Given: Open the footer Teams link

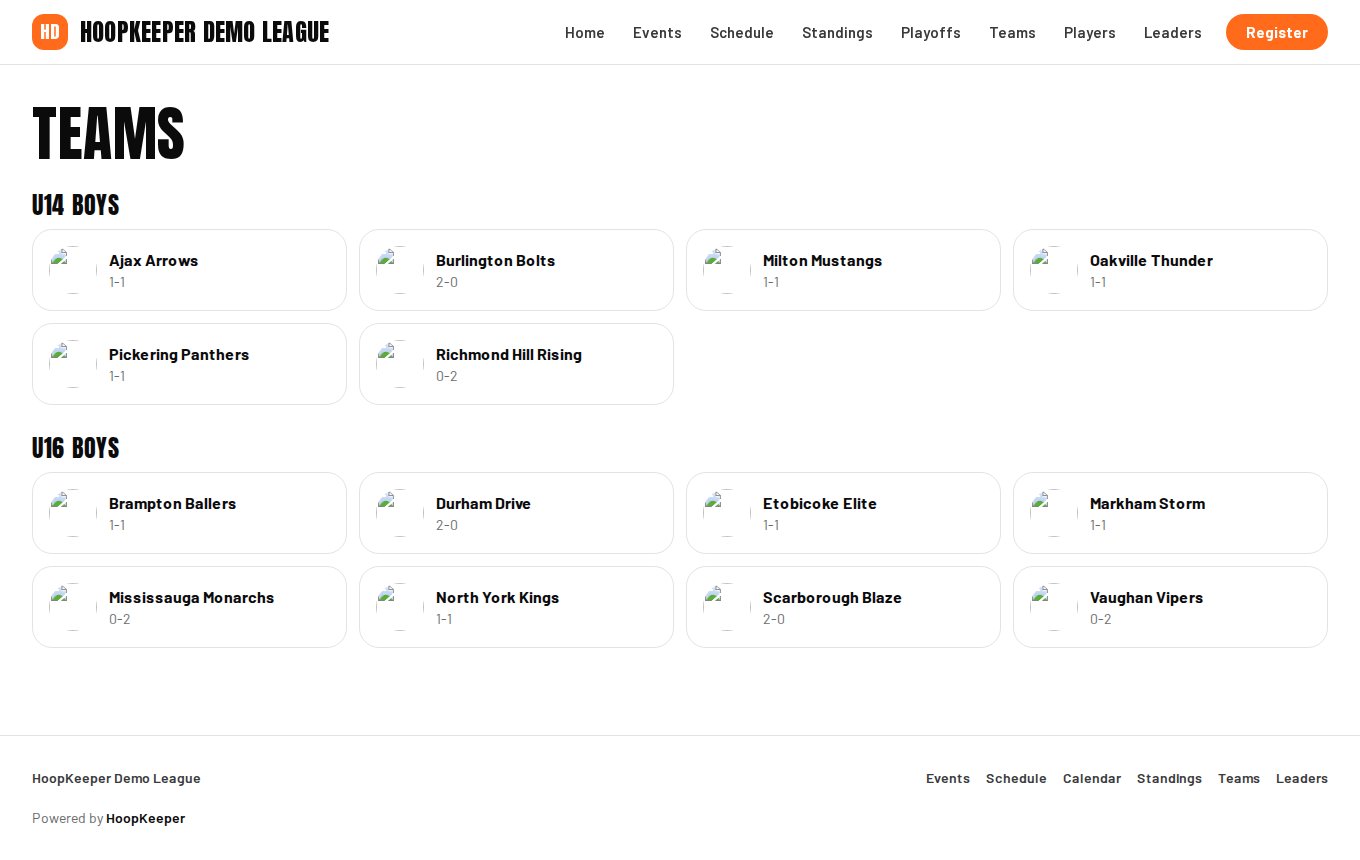Looking at the screenshot, I should coord(1239,778).
